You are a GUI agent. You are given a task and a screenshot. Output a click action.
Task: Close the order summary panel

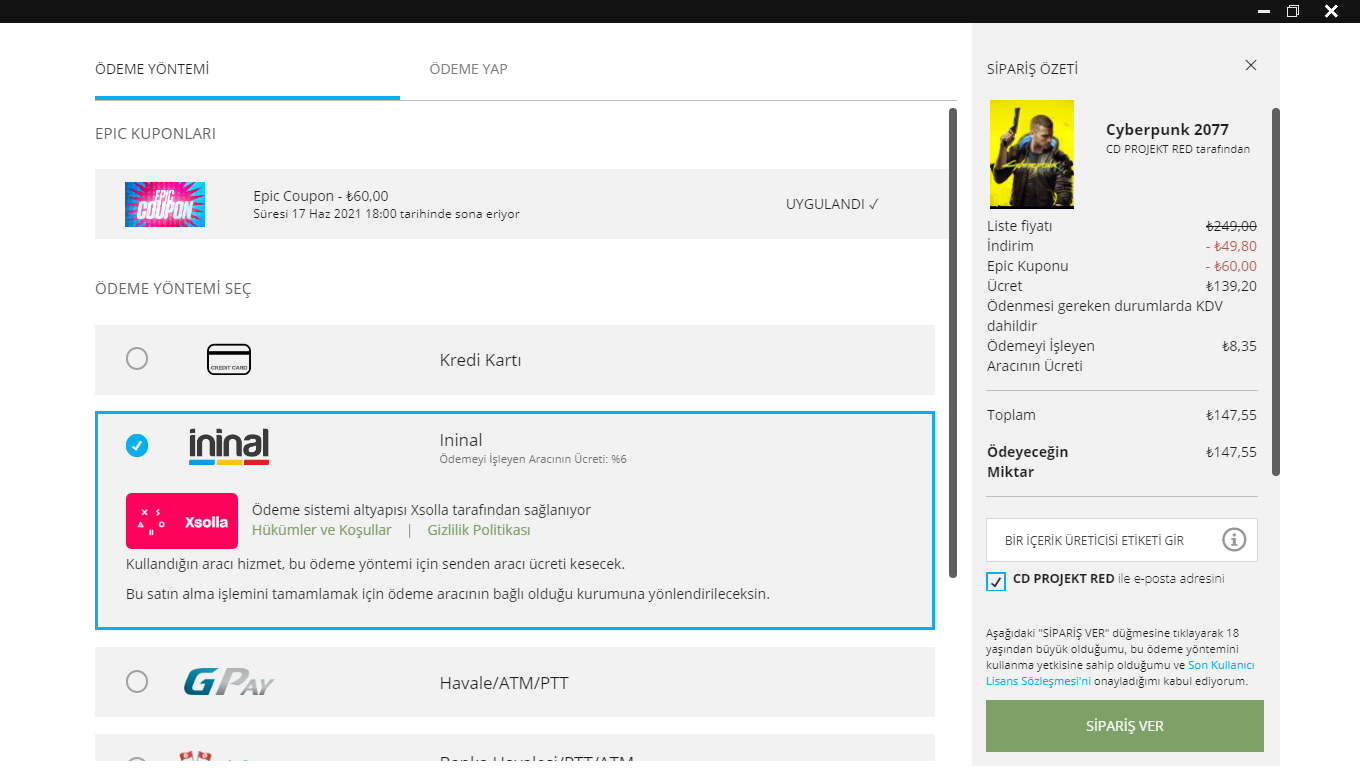pos(1251,65)
